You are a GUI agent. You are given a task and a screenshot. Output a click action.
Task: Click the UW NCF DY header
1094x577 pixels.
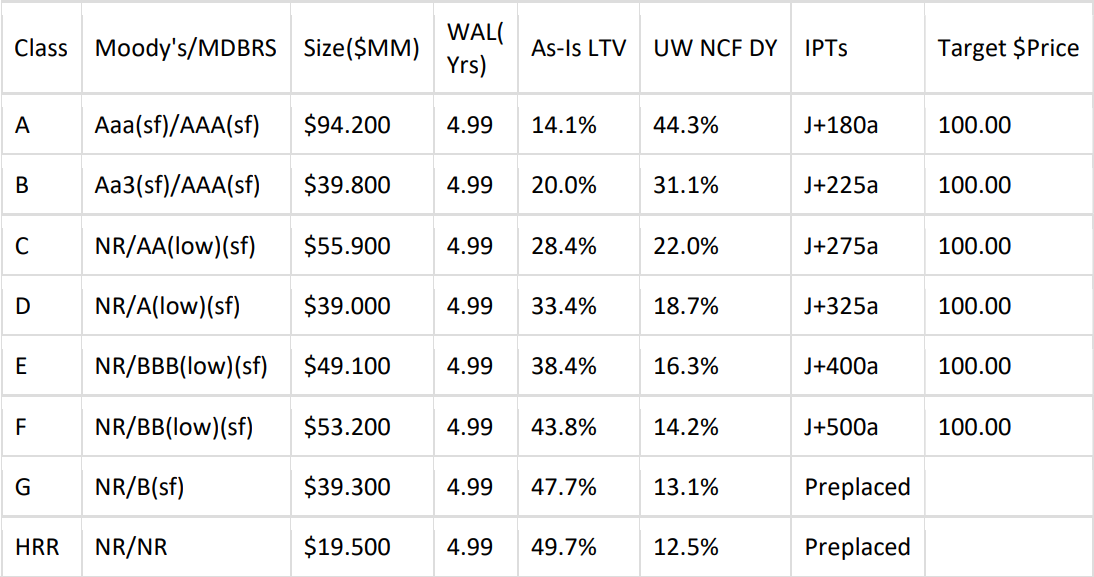point(714,48)
